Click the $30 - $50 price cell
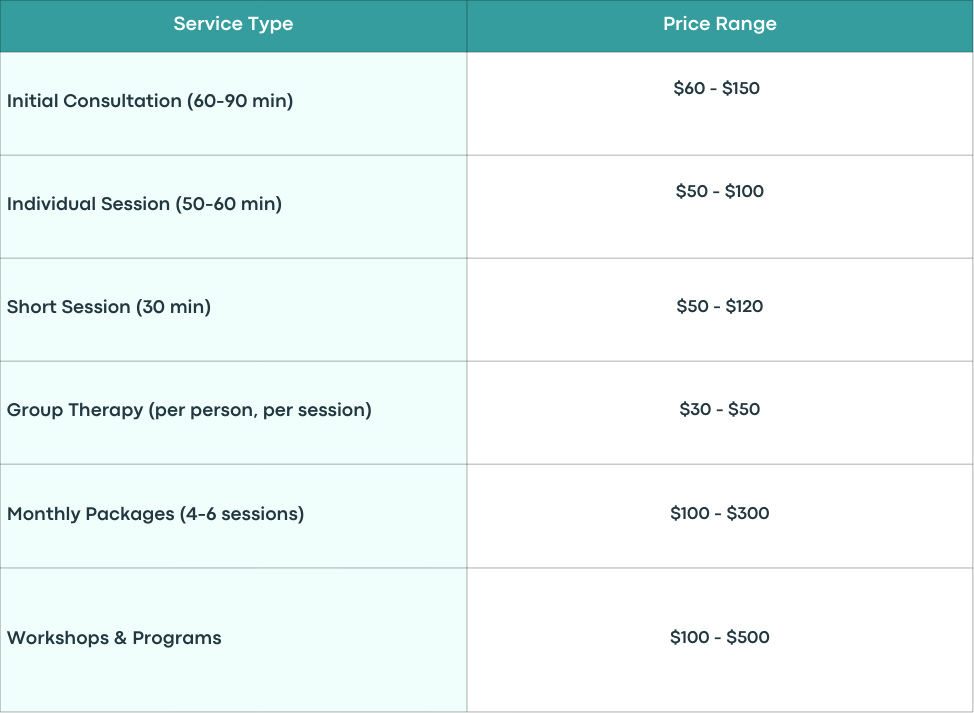The image size is (974, 713). pyautogui.click(x=720, y=413)
